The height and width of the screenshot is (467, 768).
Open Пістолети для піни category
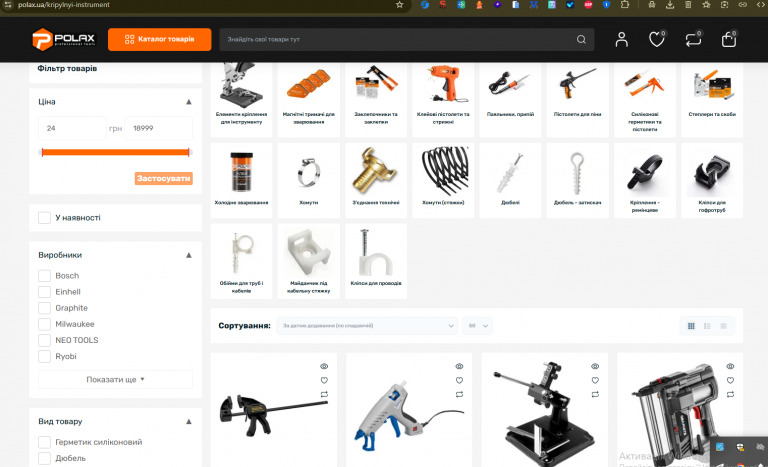coord(577,99)
